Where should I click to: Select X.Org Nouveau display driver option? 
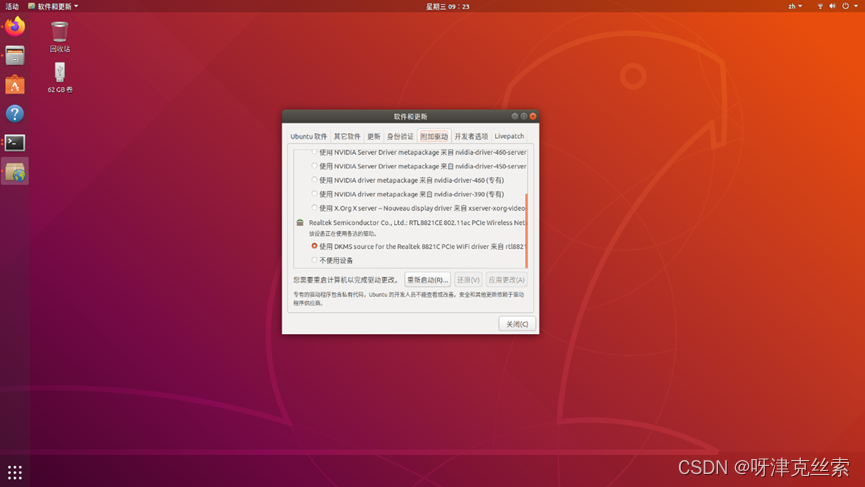[x=314, y=208]
